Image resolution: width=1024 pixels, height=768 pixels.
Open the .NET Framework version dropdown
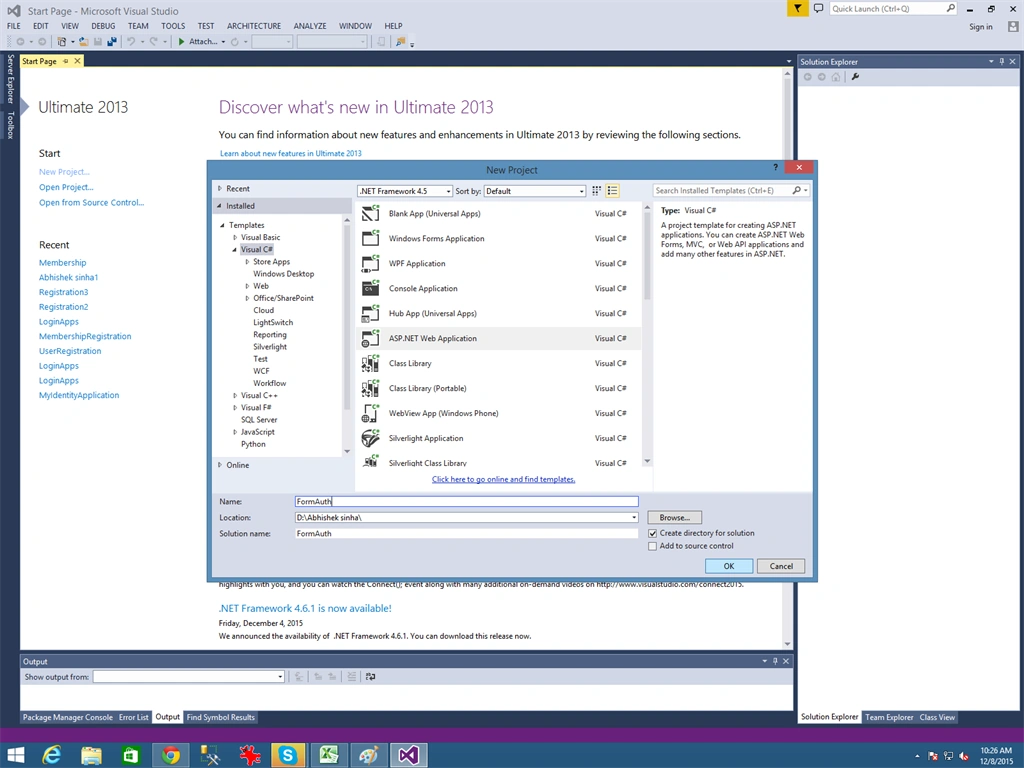pos(405,191)
